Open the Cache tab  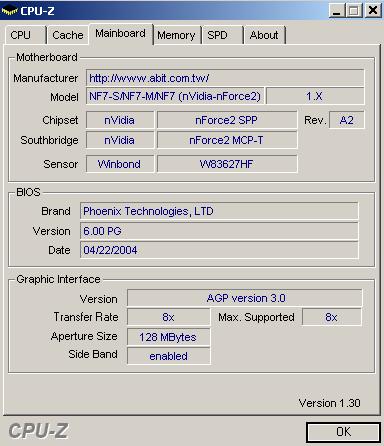(68, 35)
